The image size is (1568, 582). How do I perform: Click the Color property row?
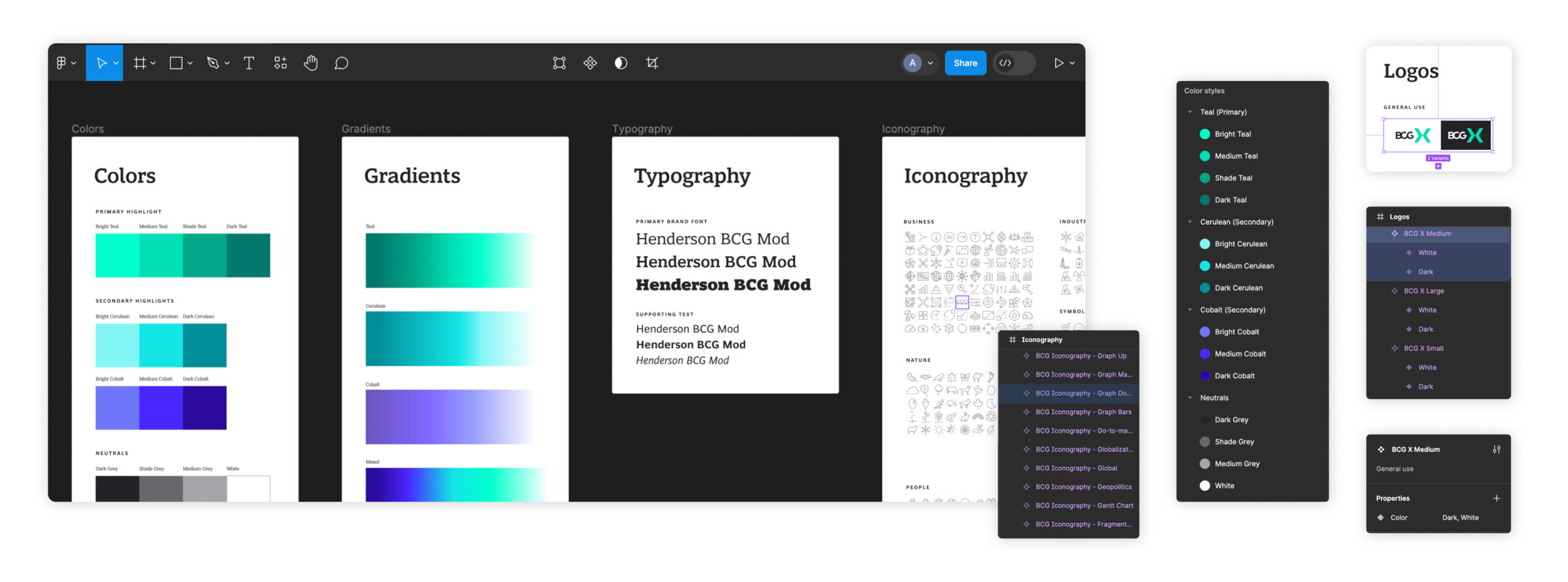click(x=1438, y=518)
